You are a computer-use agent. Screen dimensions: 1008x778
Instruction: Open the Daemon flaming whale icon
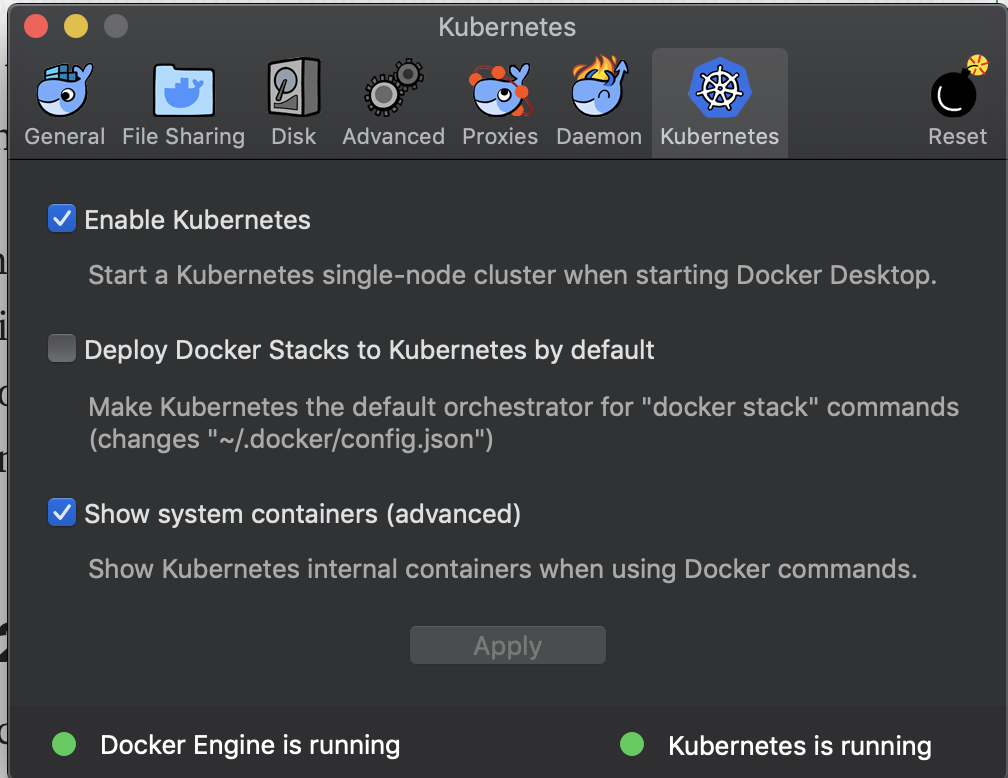tap(599, 90)
